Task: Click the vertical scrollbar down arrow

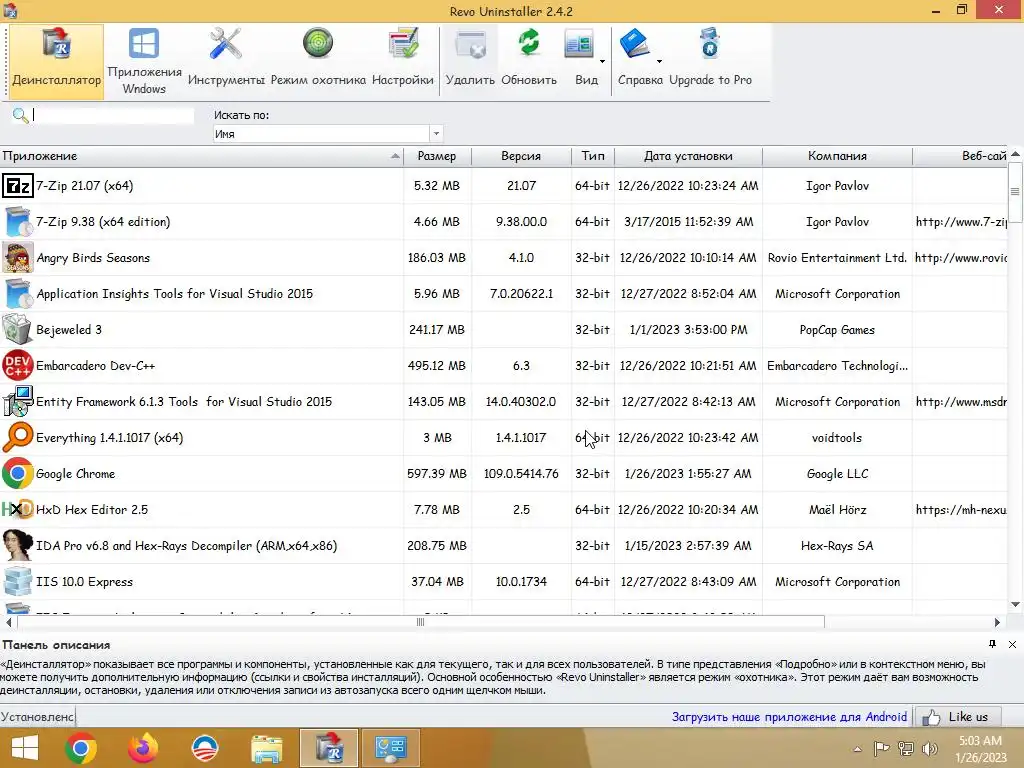Action: 1016,605
